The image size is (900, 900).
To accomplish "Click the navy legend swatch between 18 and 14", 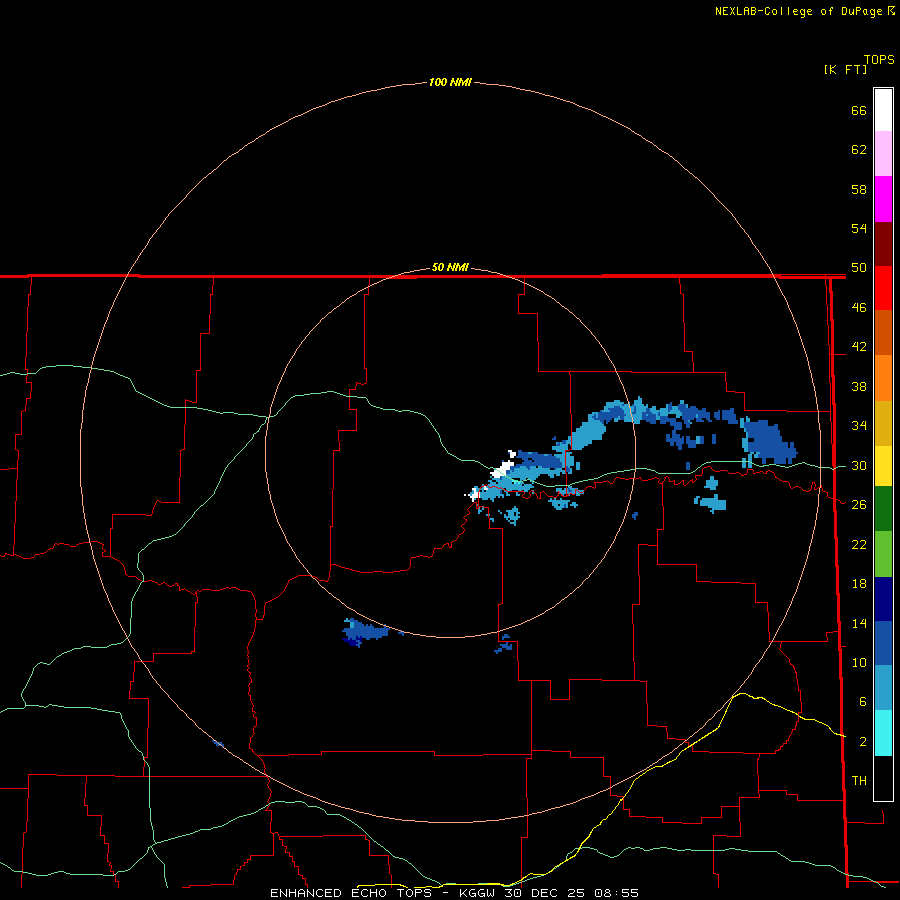I will point(883,598).
